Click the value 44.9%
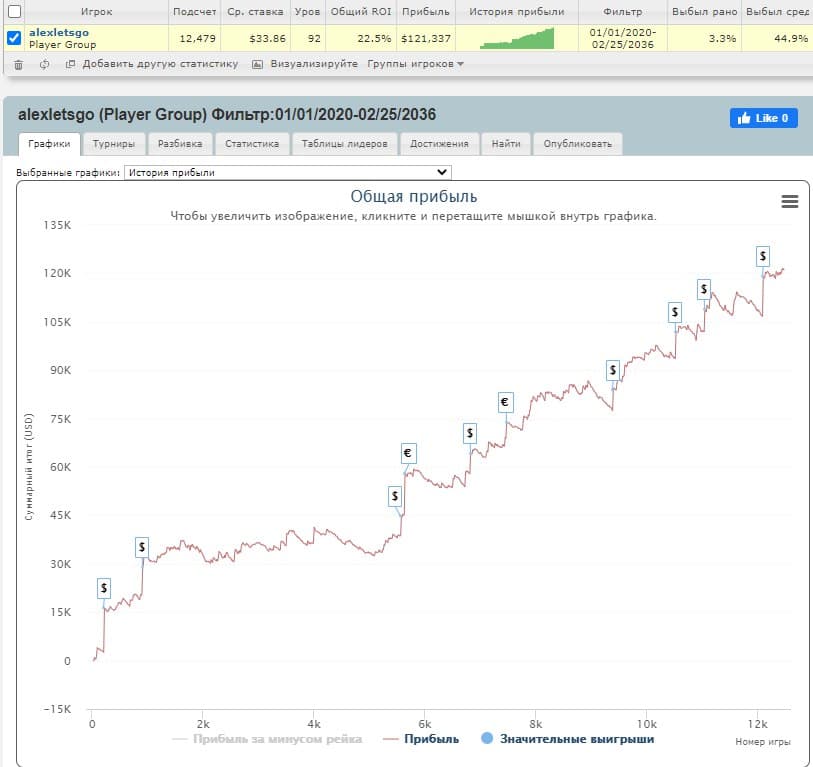Image resolution: width=813 pixels, height=767 pixels. click(x=791, y=38)
